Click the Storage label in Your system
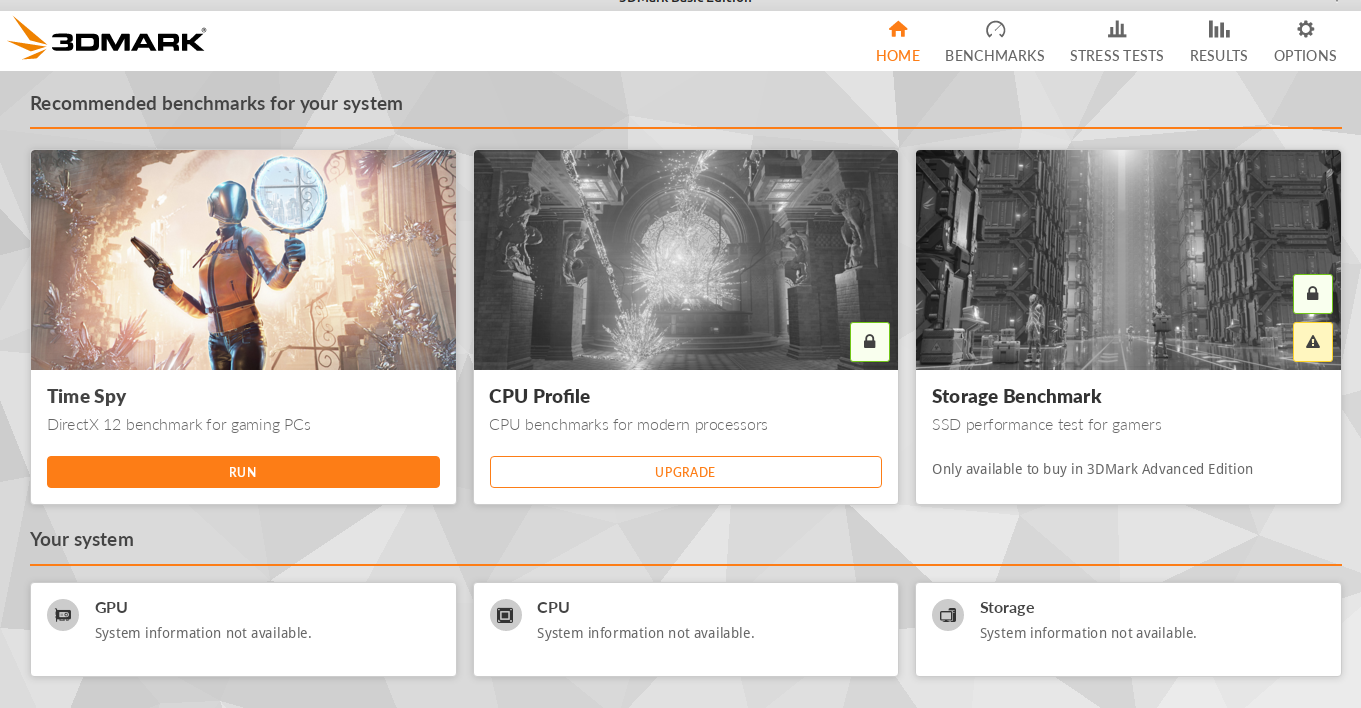Screen dimensions: 1361x708 1007,607
